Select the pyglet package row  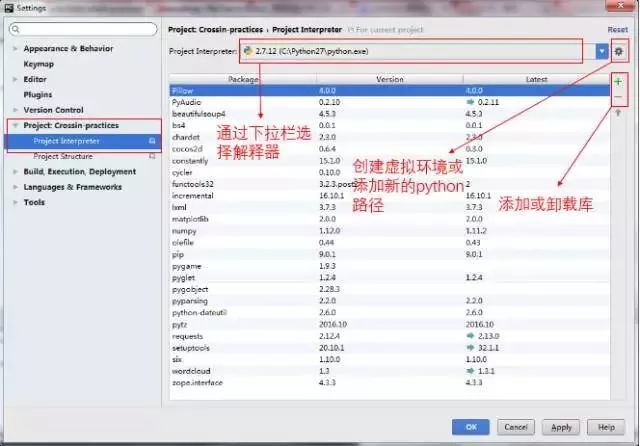[390, 277]
